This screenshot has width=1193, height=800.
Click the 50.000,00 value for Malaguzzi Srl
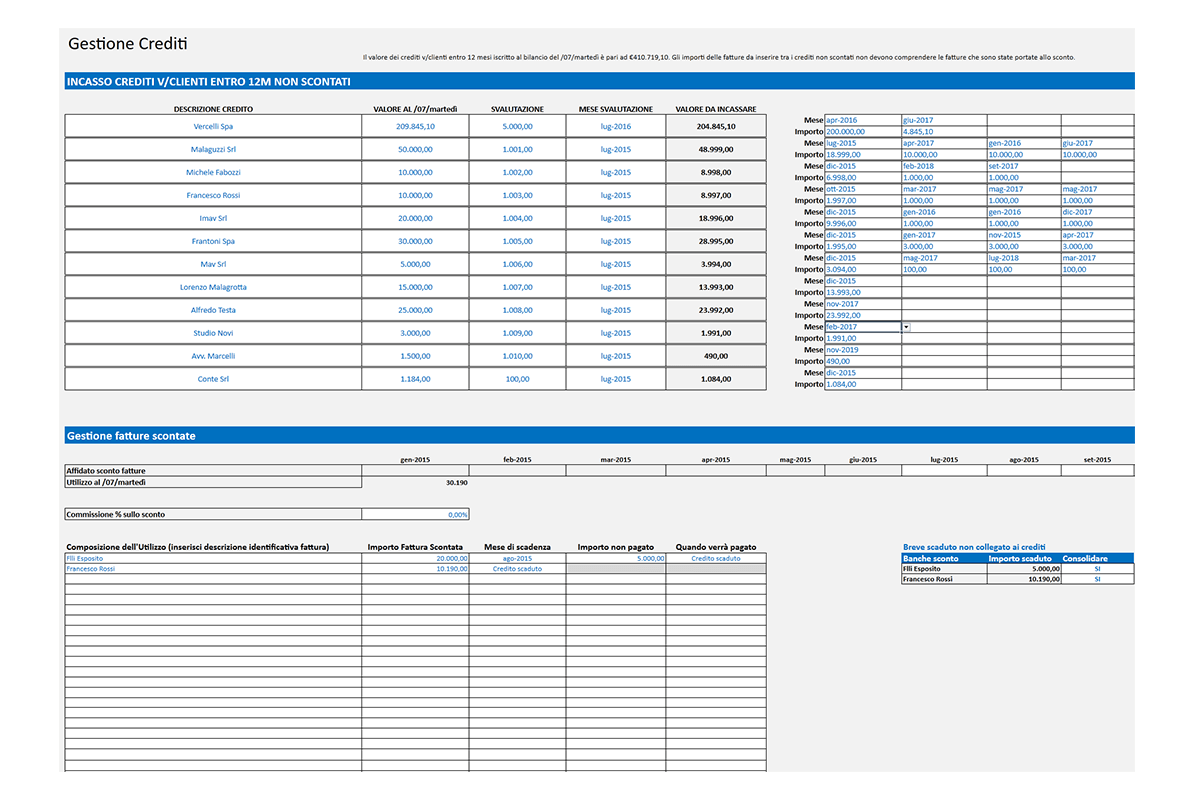click(415, 149)
